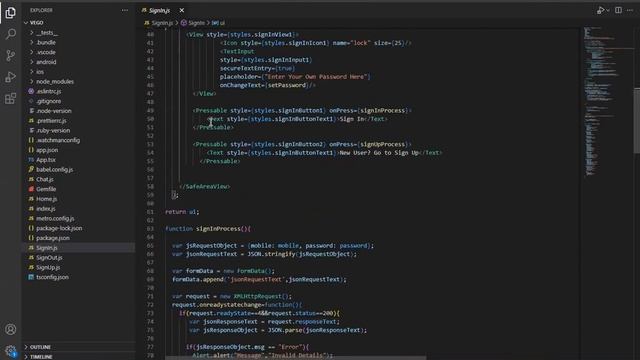This screenshot has width=640, height=360.
Task: Open Run and Debug view
Action: (x=11, y=77)
